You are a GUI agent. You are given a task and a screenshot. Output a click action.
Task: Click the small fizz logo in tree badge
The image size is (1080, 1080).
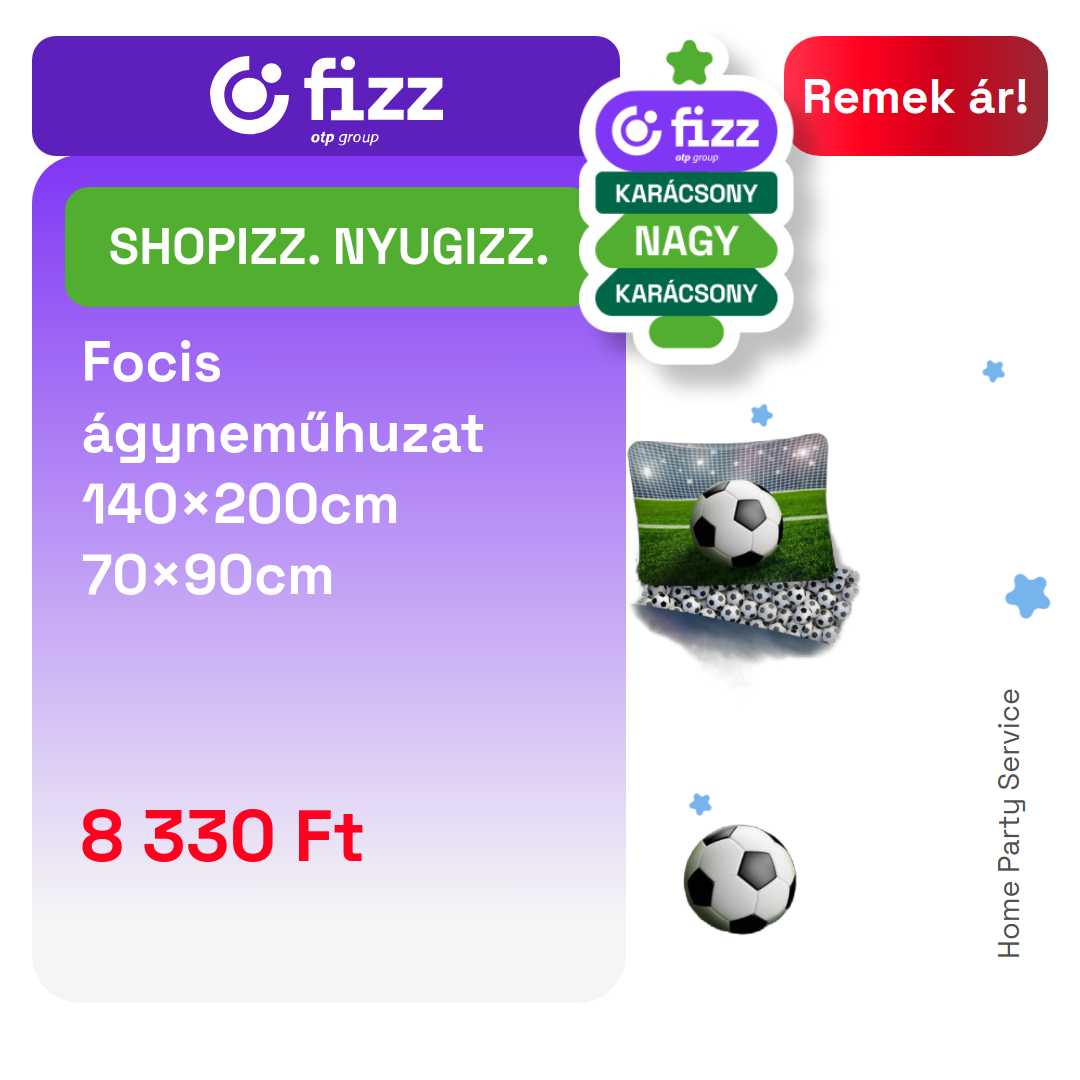[686, 132]
